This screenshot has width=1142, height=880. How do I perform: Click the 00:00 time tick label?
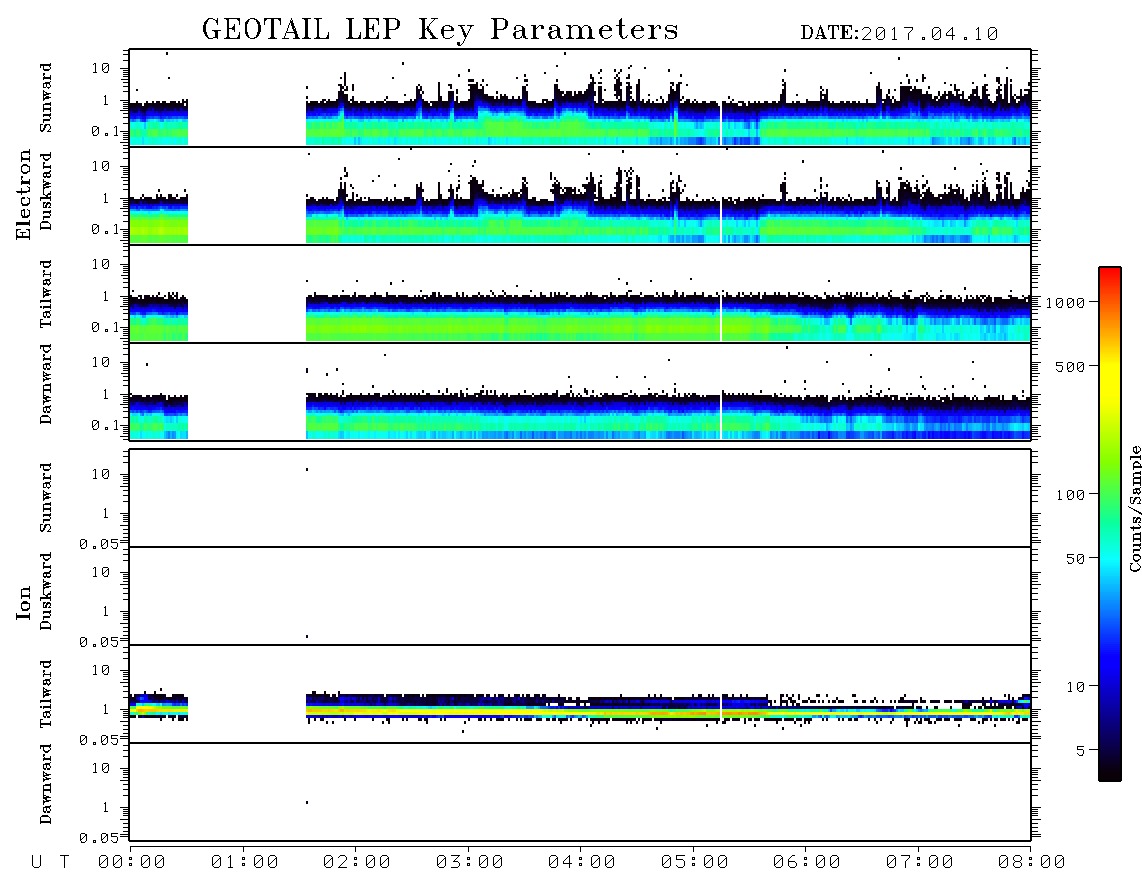pos(132,863)
